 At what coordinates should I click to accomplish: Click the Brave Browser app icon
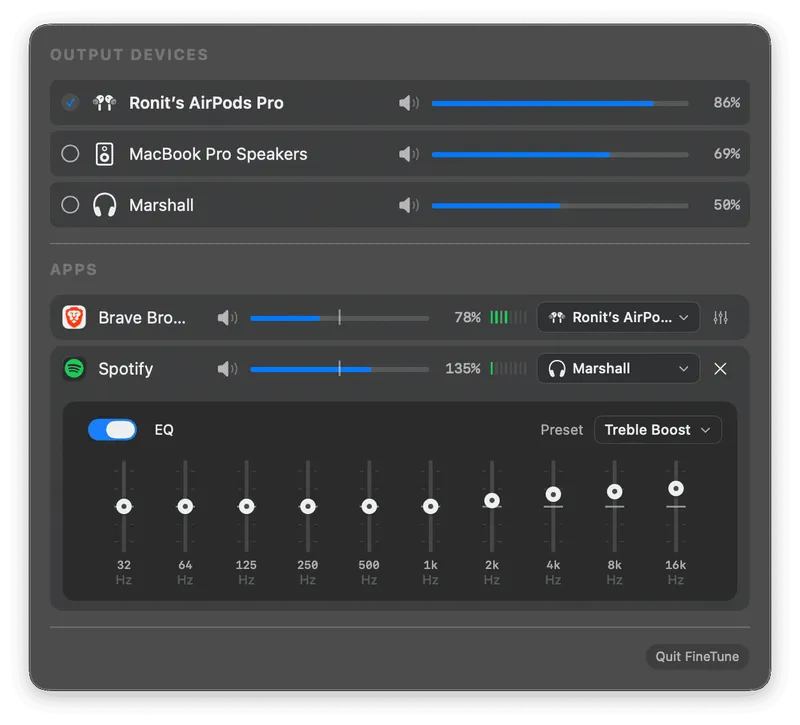tap(74, 317)
